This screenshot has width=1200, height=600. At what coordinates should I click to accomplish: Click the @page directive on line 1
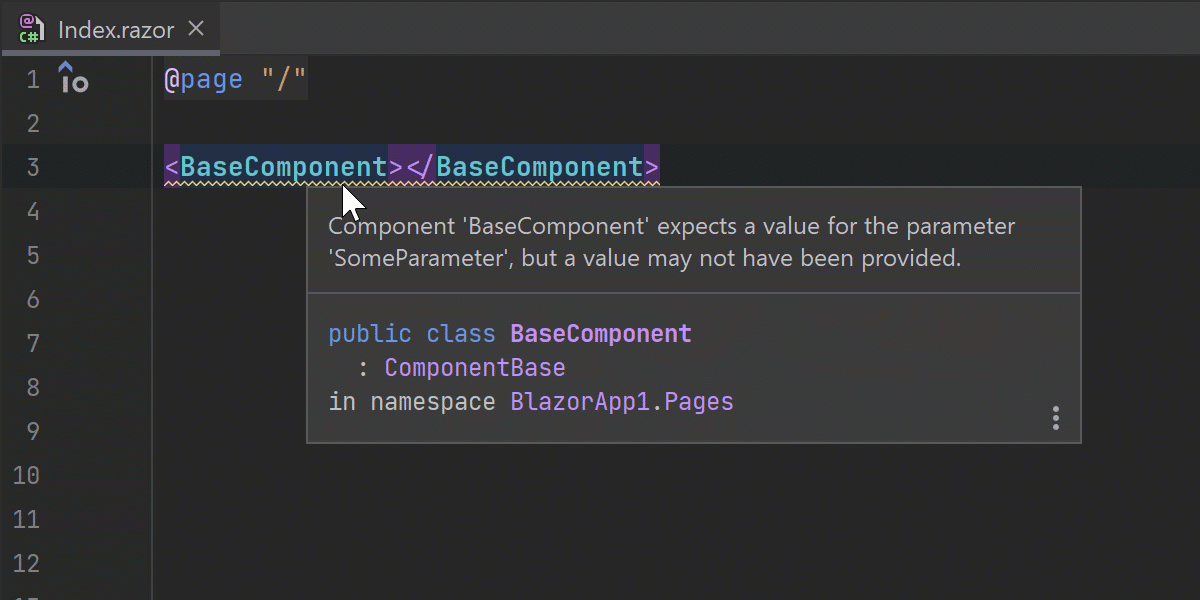coord(204,79)
